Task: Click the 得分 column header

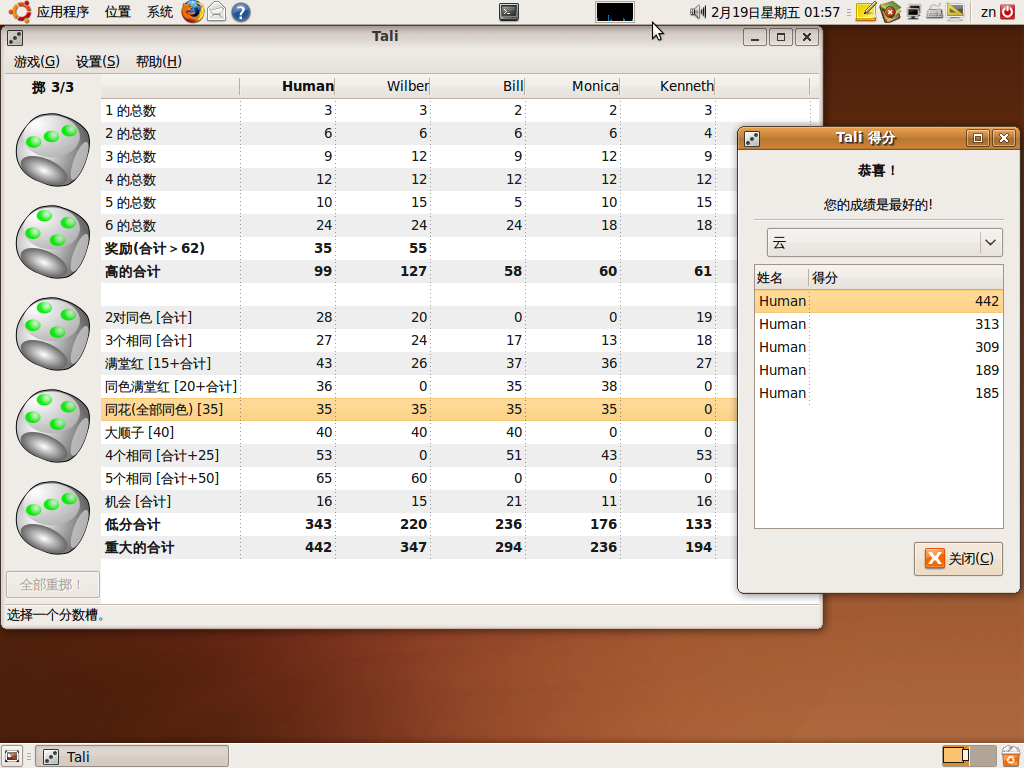Action: (905, 278)
